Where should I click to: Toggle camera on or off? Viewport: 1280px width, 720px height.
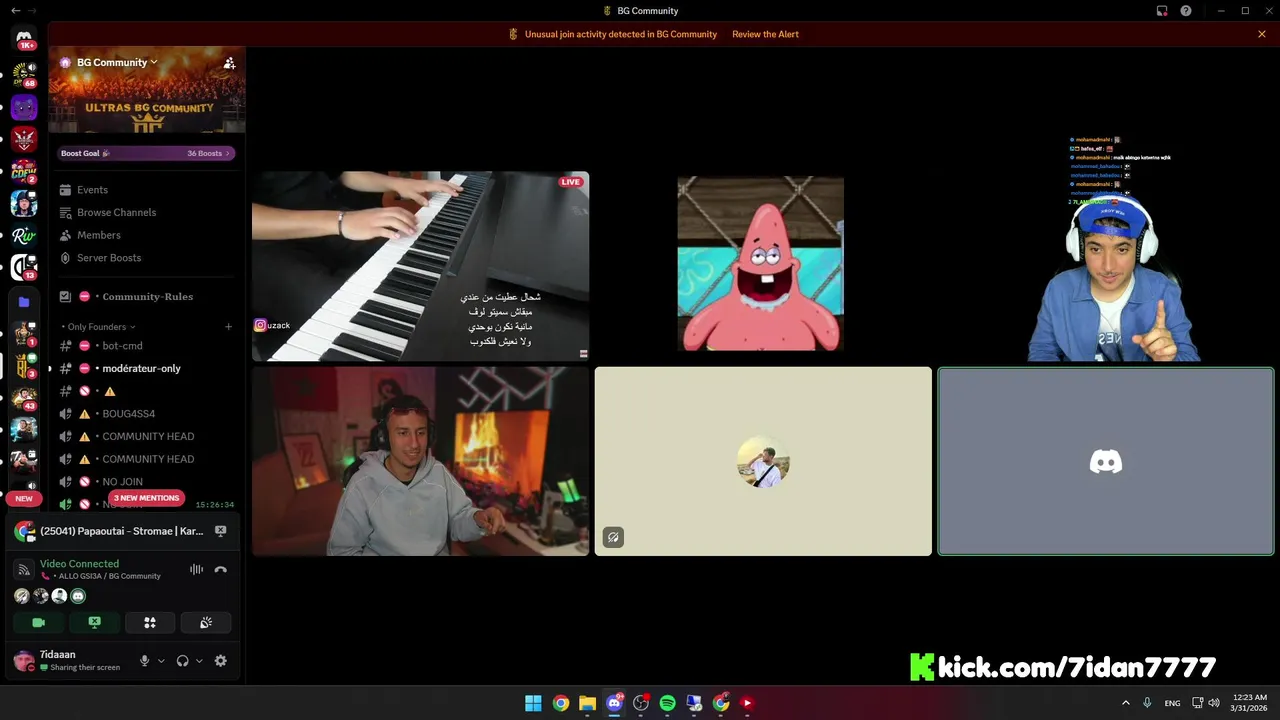coord(39,622)
